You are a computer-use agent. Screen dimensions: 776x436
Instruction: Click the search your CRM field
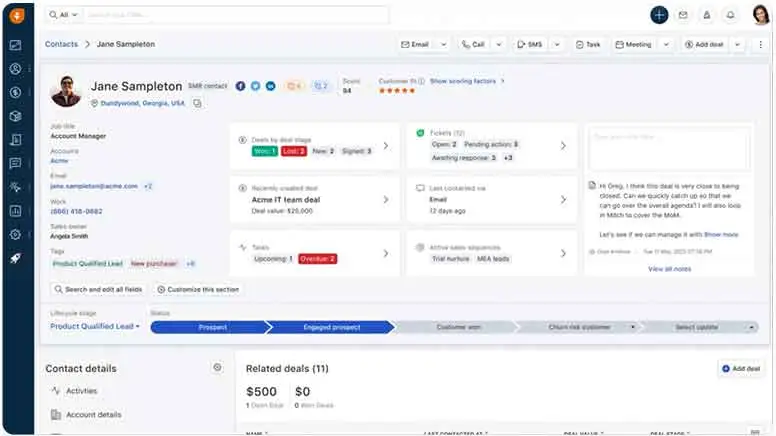(x=235, y=15)
